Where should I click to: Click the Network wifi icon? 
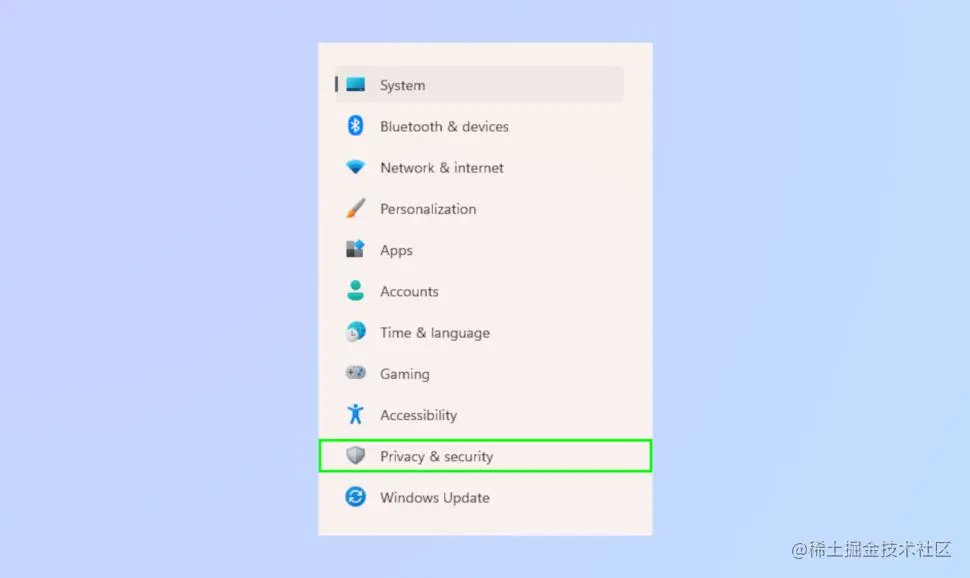click(355, 167)
